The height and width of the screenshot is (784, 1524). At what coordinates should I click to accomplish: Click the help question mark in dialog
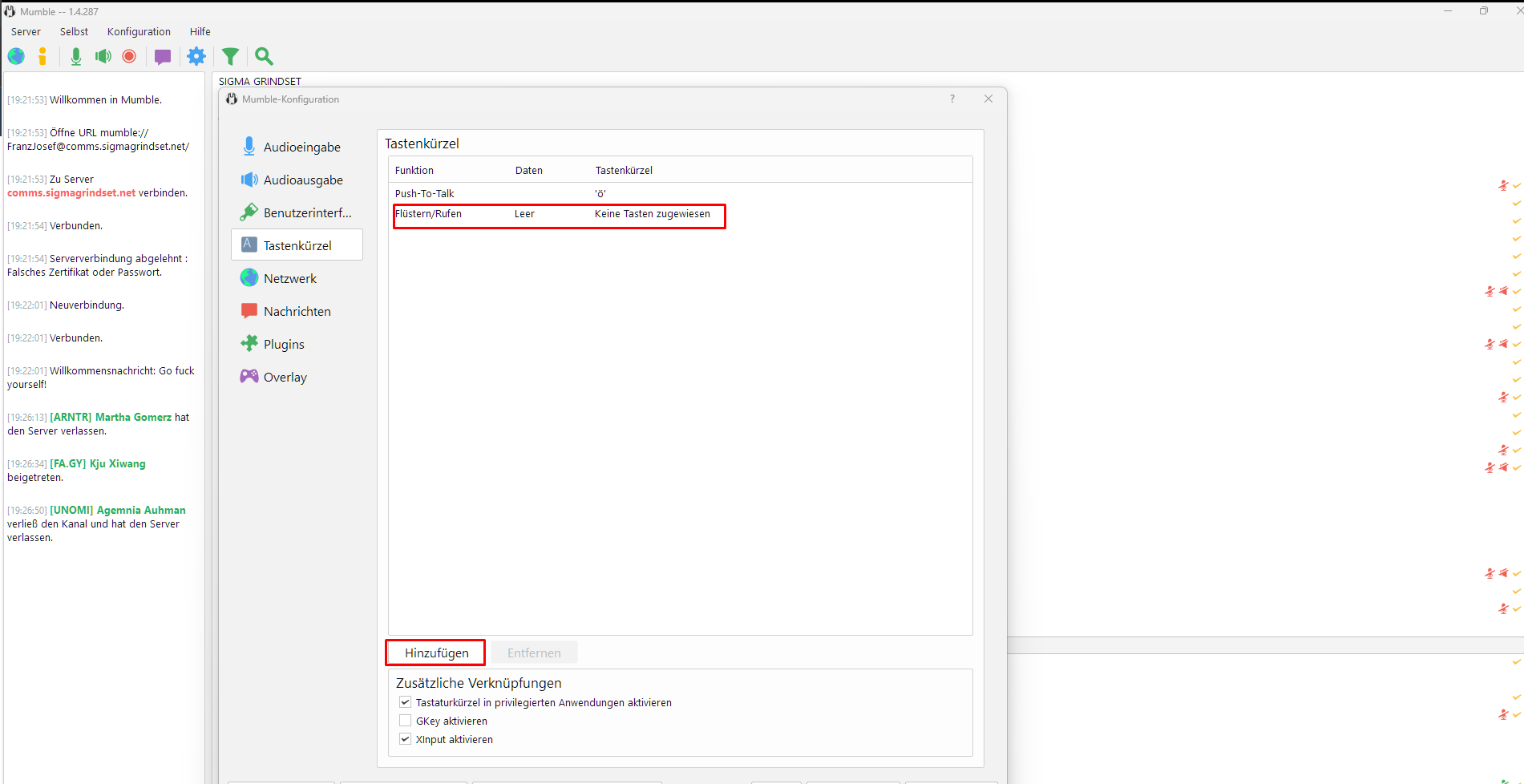[952, 99]
